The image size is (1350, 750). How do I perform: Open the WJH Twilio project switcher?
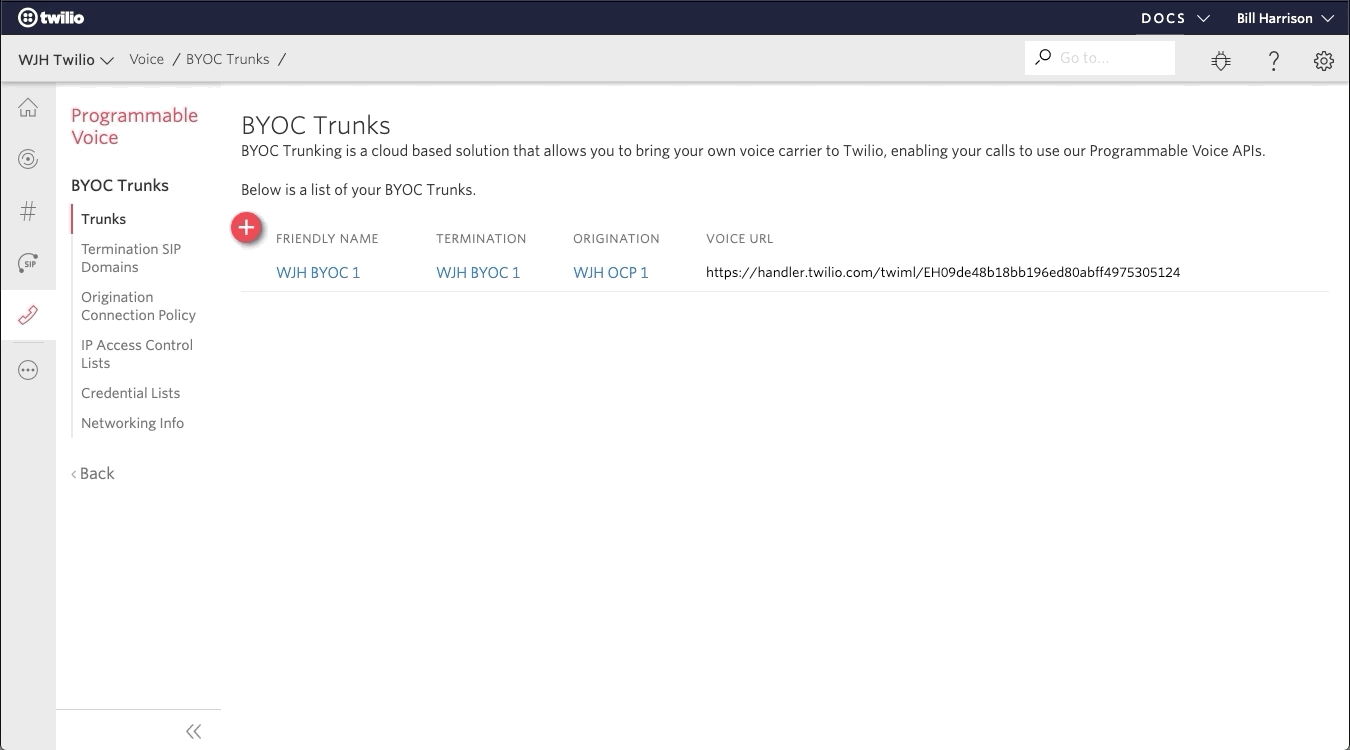(66, 60)
